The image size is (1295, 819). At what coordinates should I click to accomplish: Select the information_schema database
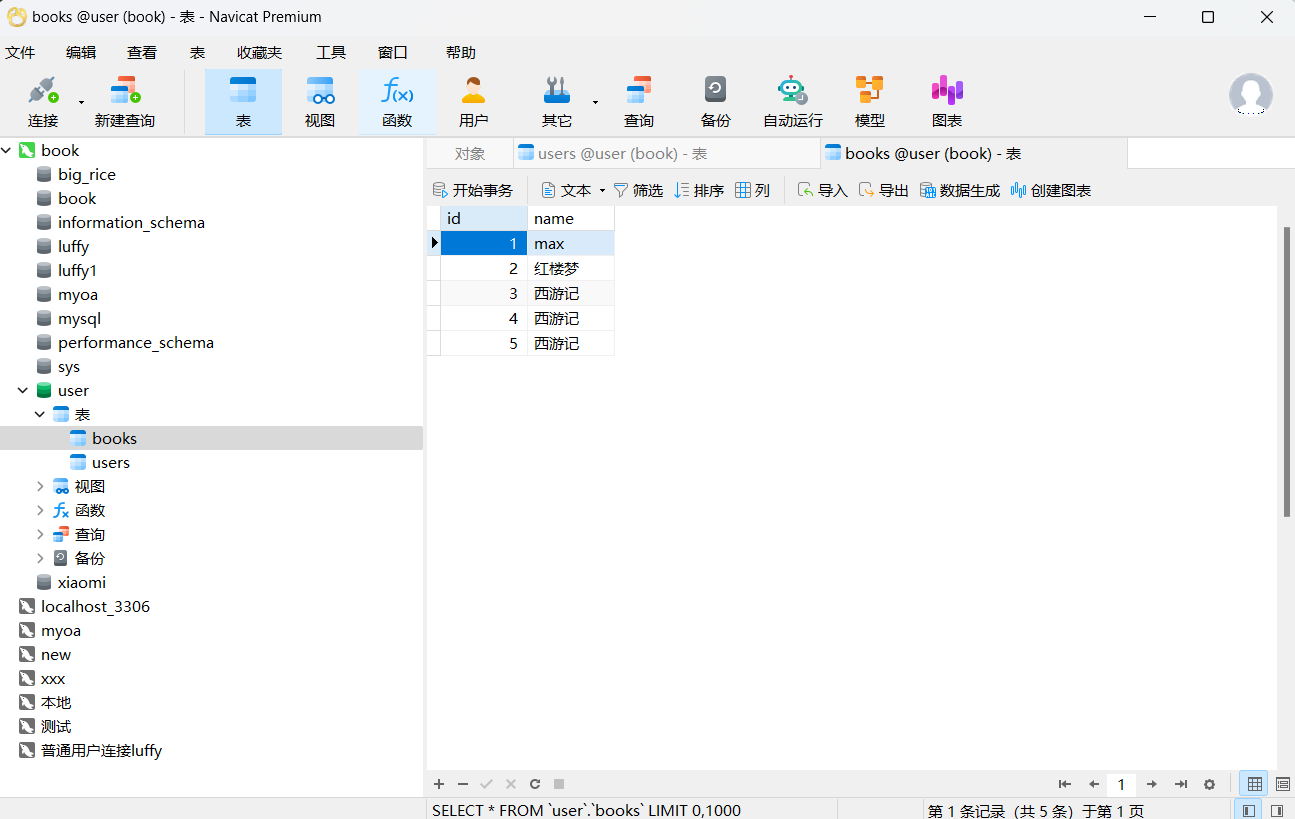(x=131, y=222)
